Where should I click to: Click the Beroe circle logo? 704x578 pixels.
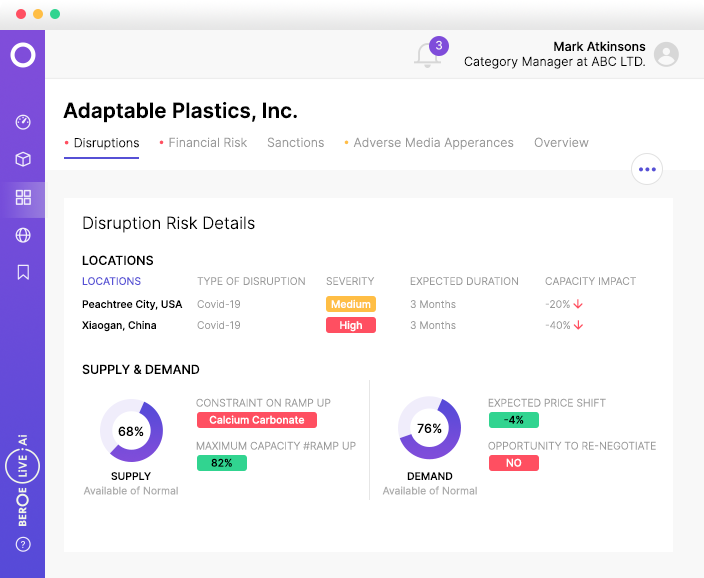pos(23,55)
